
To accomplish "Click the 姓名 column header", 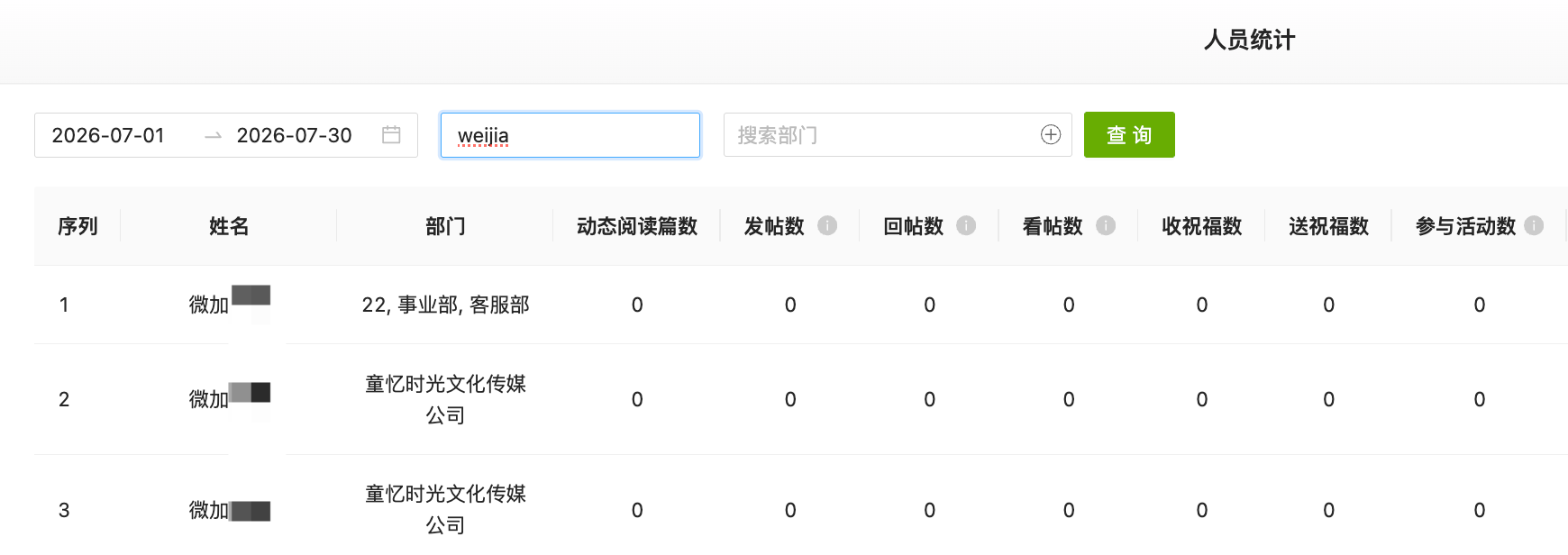I will (229, 226).
